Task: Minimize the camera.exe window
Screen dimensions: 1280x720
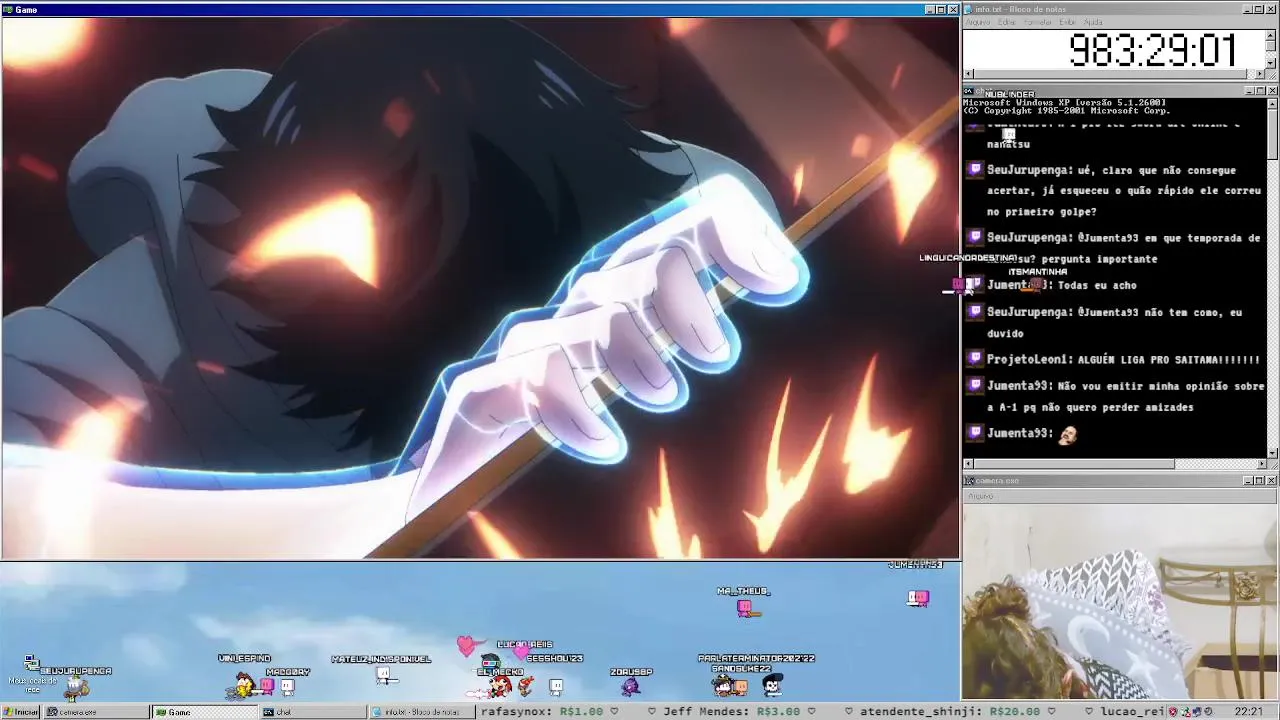Action: [1248, 481]
